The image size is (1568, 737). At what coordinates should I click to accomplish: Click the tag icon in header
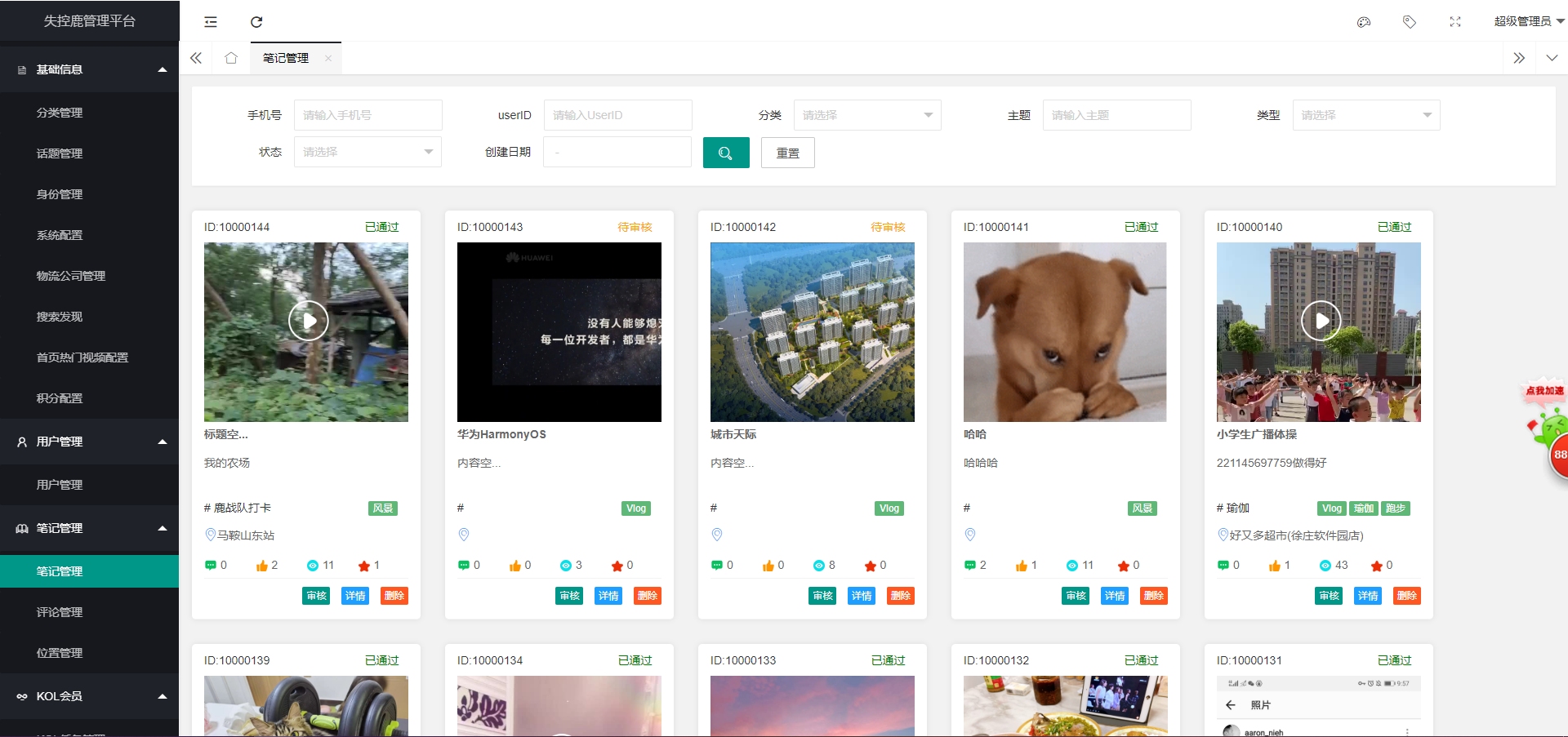tap(1410, 22)
